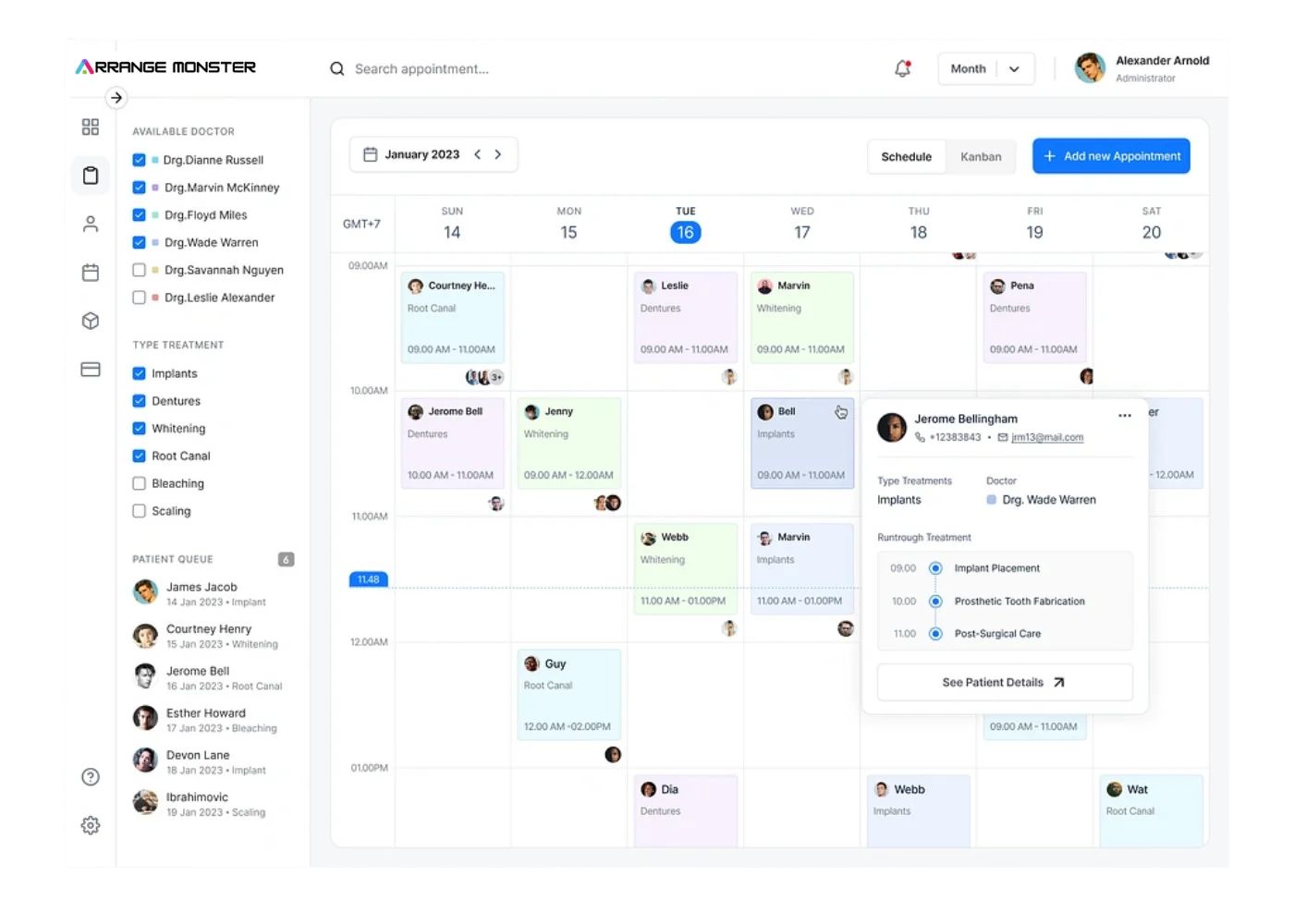Click the notification bell icon
Screen dimensions: 1294x924
click(x=903, y=68)
